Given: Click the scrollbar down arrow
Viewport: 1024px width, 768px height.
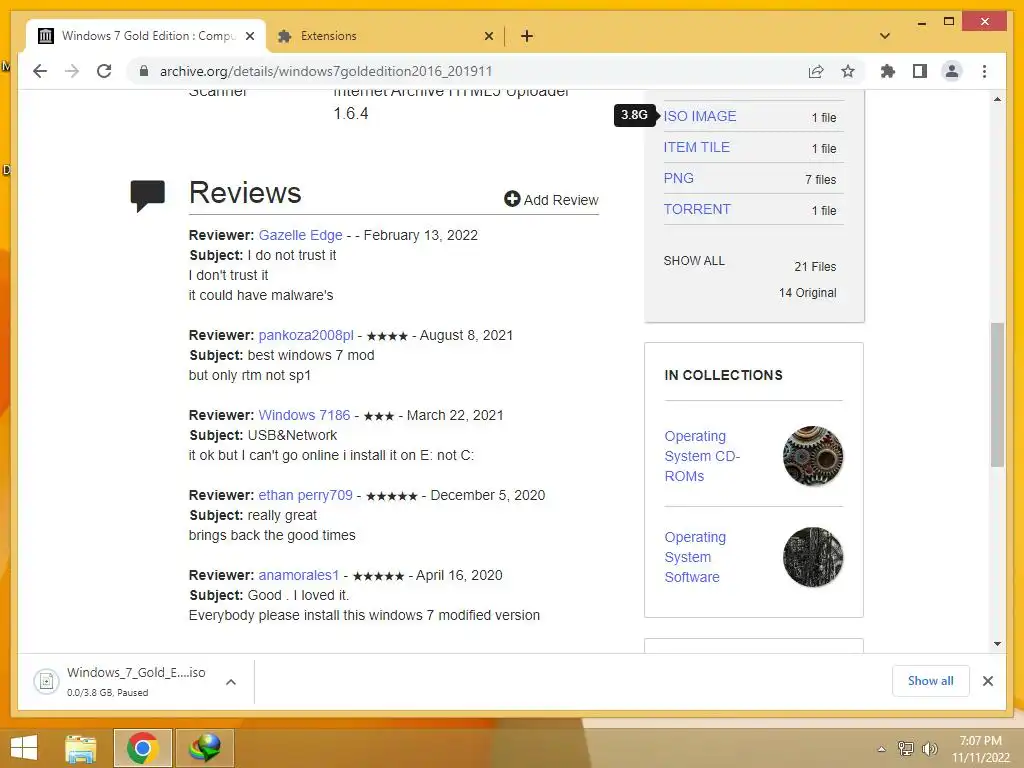Looking at the screenshot, I should 997,643.
